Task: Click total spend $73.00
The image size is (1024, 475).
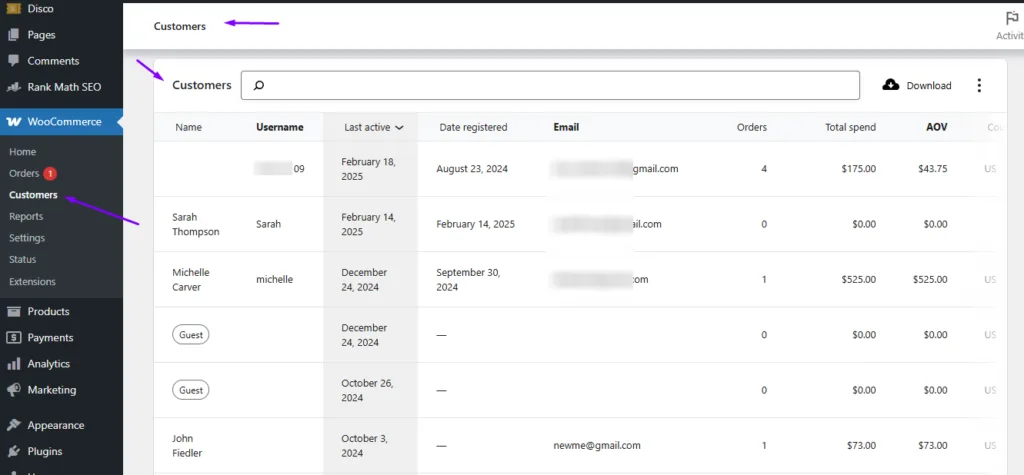Action: [x=862, y=446]
